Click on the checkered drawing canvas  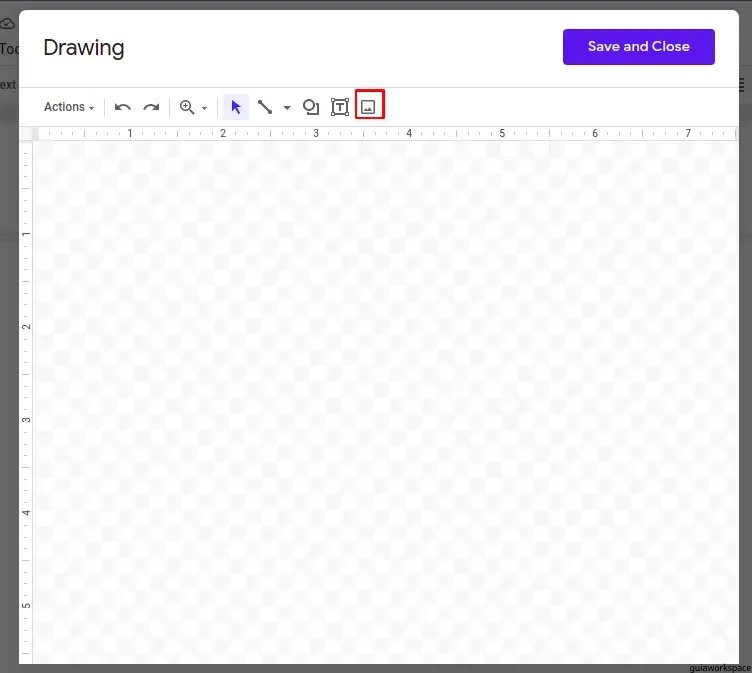pyautogui.click(x=385, y=402)
